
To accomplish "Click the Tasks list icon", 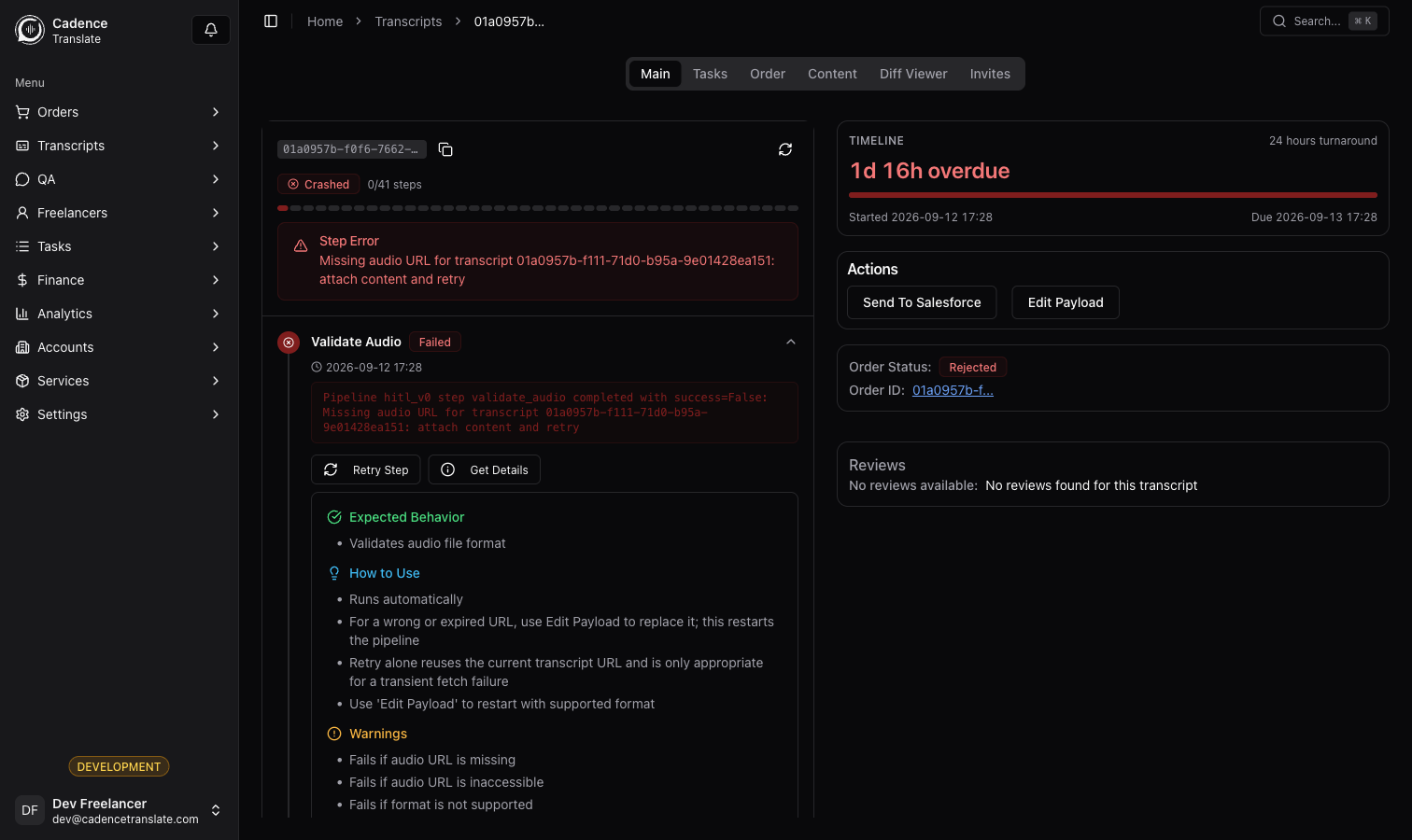I will 22,246.
